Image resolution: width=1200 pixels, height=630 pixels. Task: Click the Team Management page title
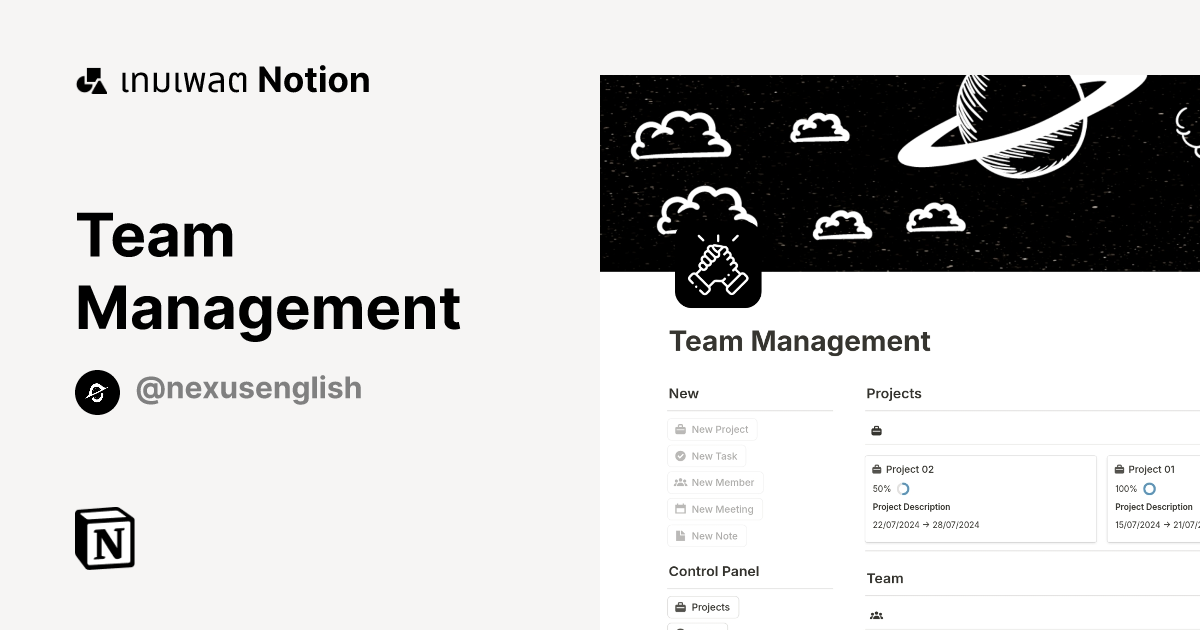pos(799,341)
